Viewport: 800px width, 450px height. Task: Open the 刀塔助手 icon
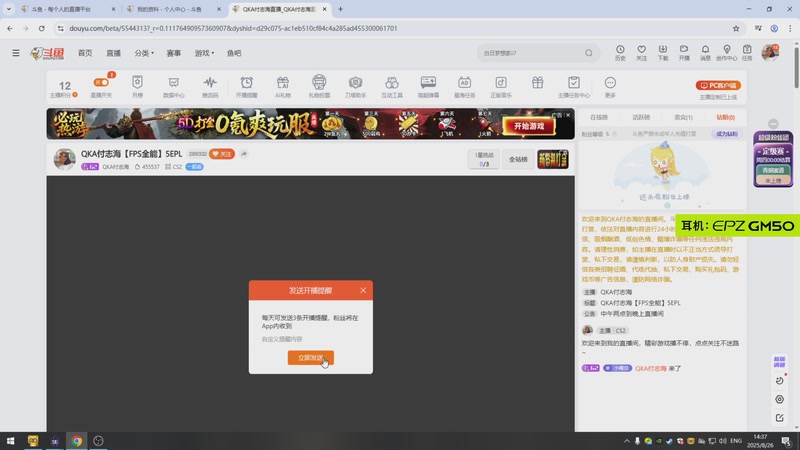coord(356,82)
